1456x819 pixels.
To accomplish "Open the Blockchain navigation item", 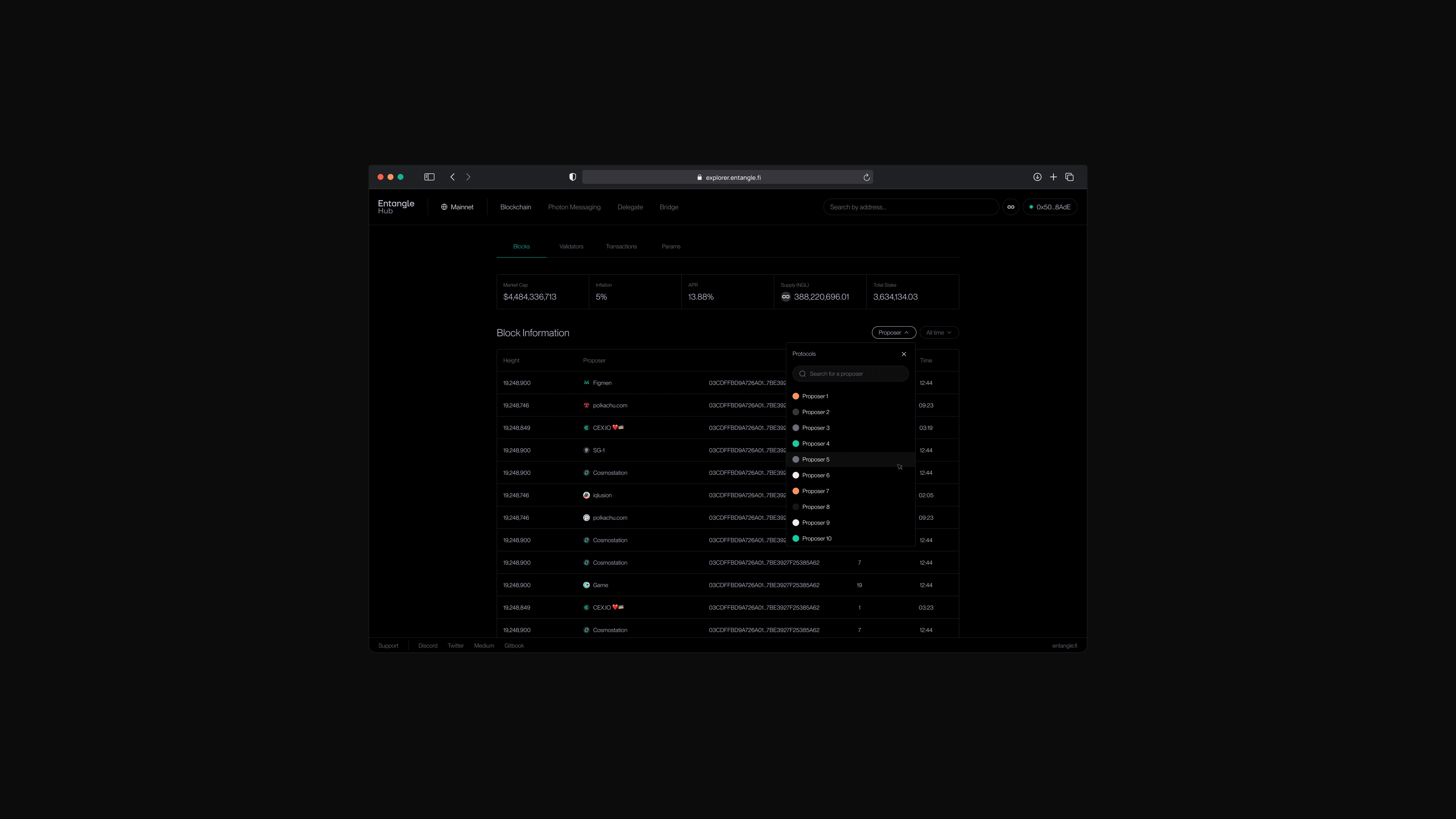I will (x=516, y=207).
